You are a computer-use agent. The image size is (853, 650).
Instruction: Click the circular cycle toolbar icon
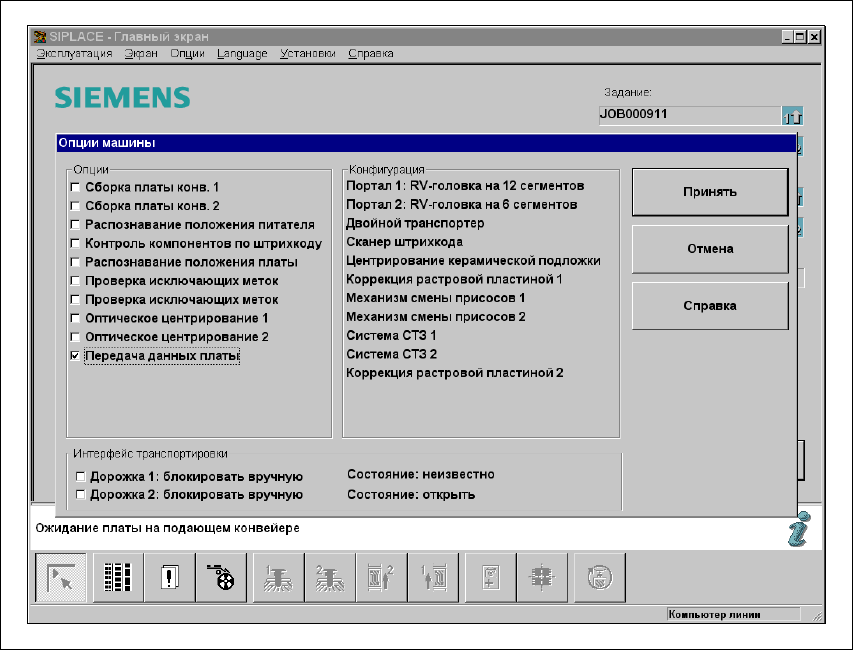(x=599, y=577)
